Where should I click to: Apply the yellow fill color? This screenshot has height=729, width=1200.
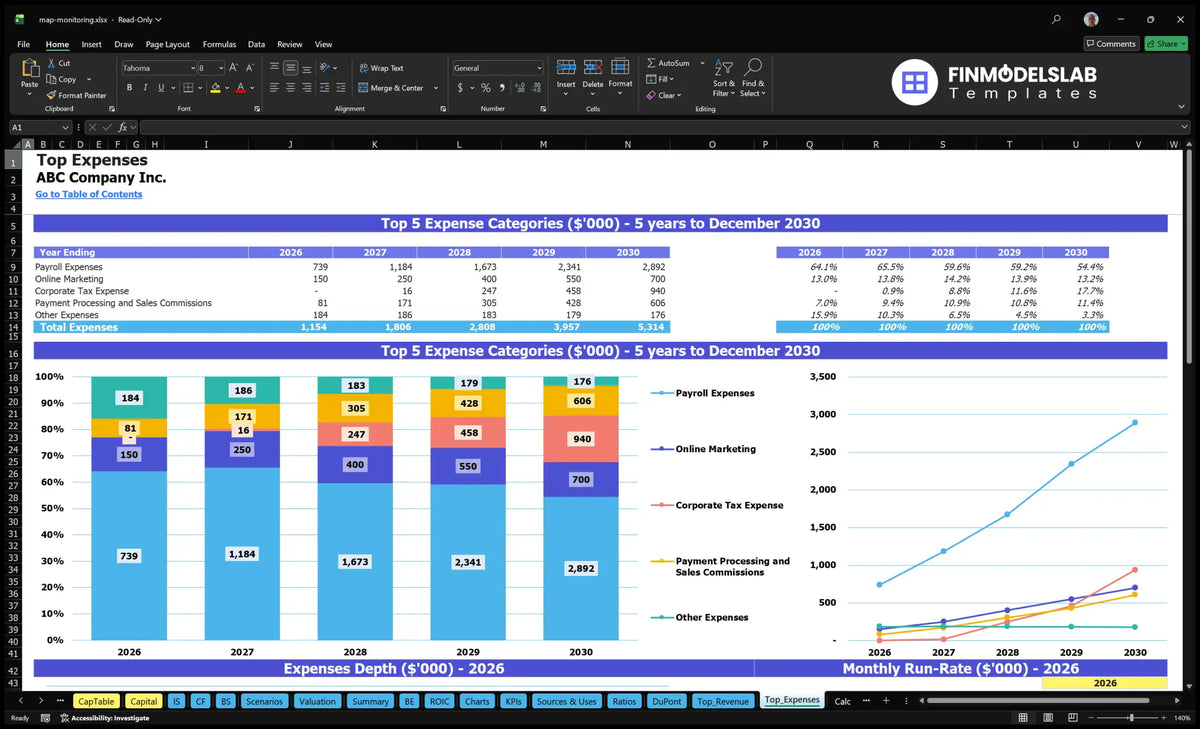pos(215,88)
